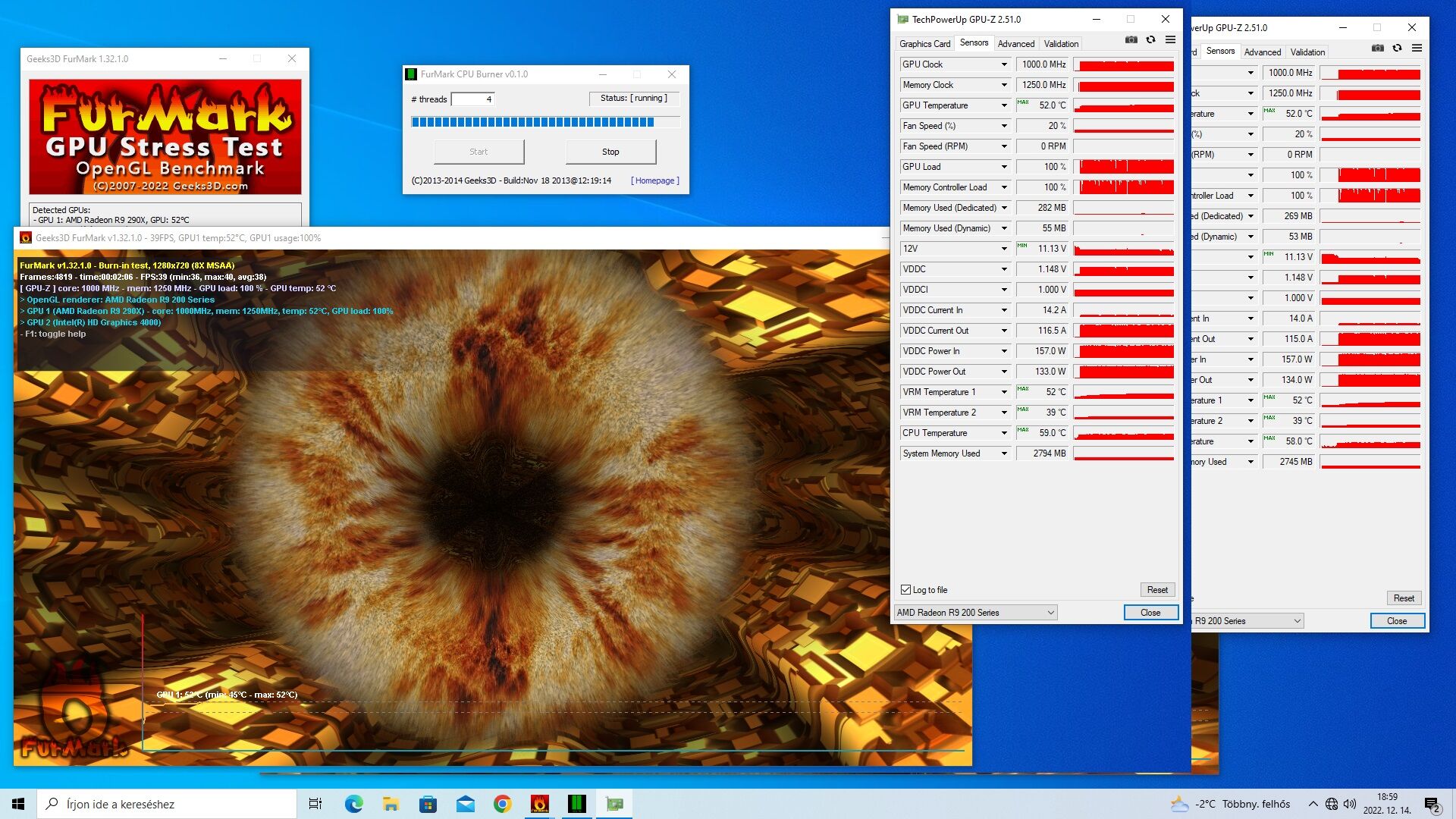Image resolution: width=1456 pixels, height=819 pixels.
Task: Open Fan Speed (%) sensor dropdown
Action: [x=1004, y=126]
